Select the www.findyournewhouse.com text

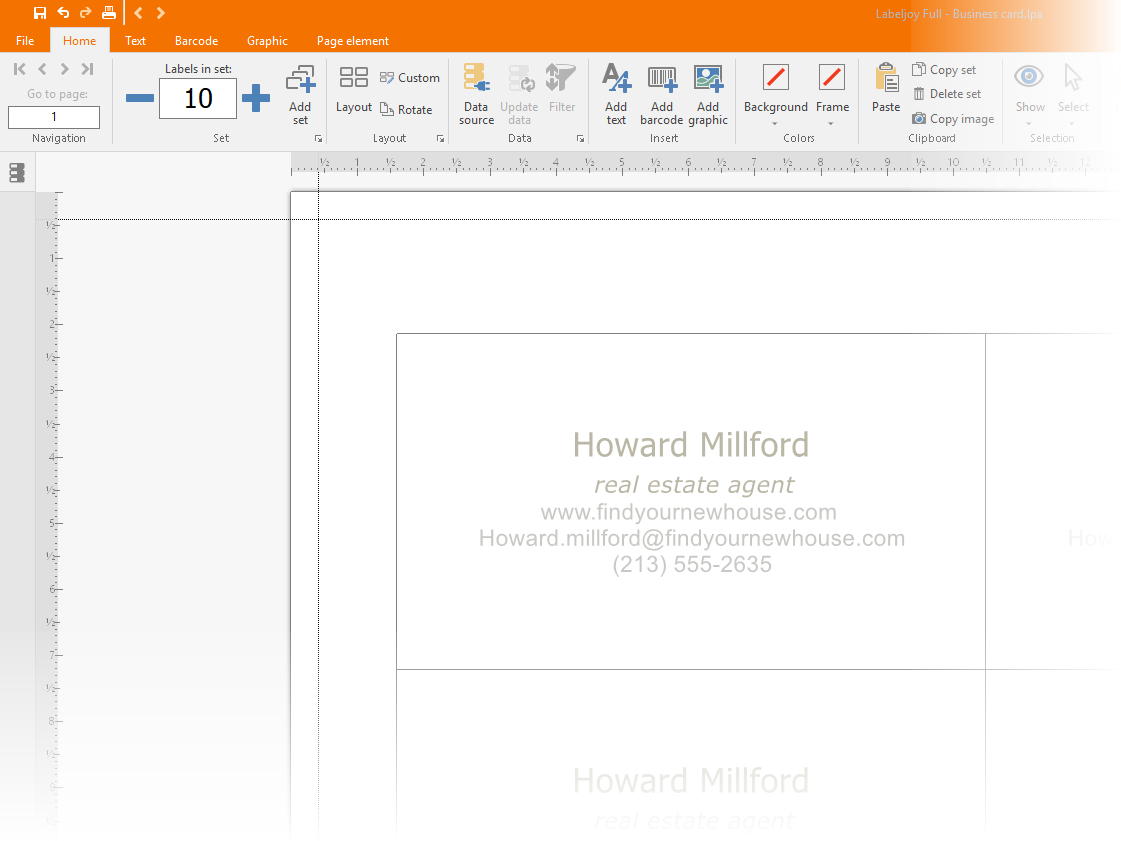point(688,512)
